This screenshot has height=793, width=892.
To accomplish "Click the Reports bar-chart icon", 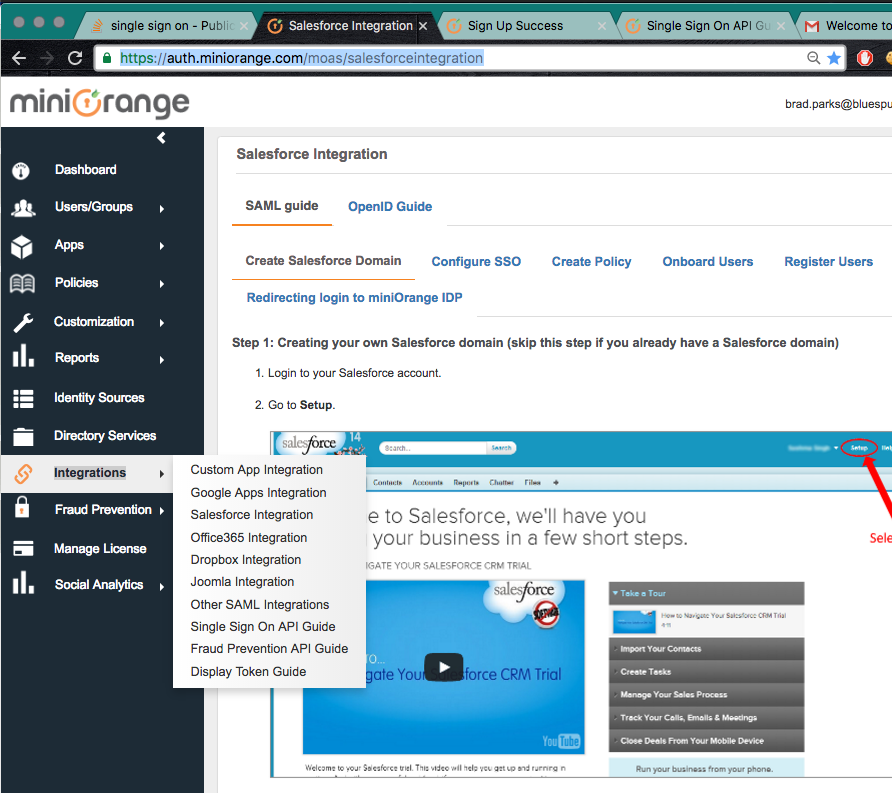I will pyautogui.click(x=23, y=355).
